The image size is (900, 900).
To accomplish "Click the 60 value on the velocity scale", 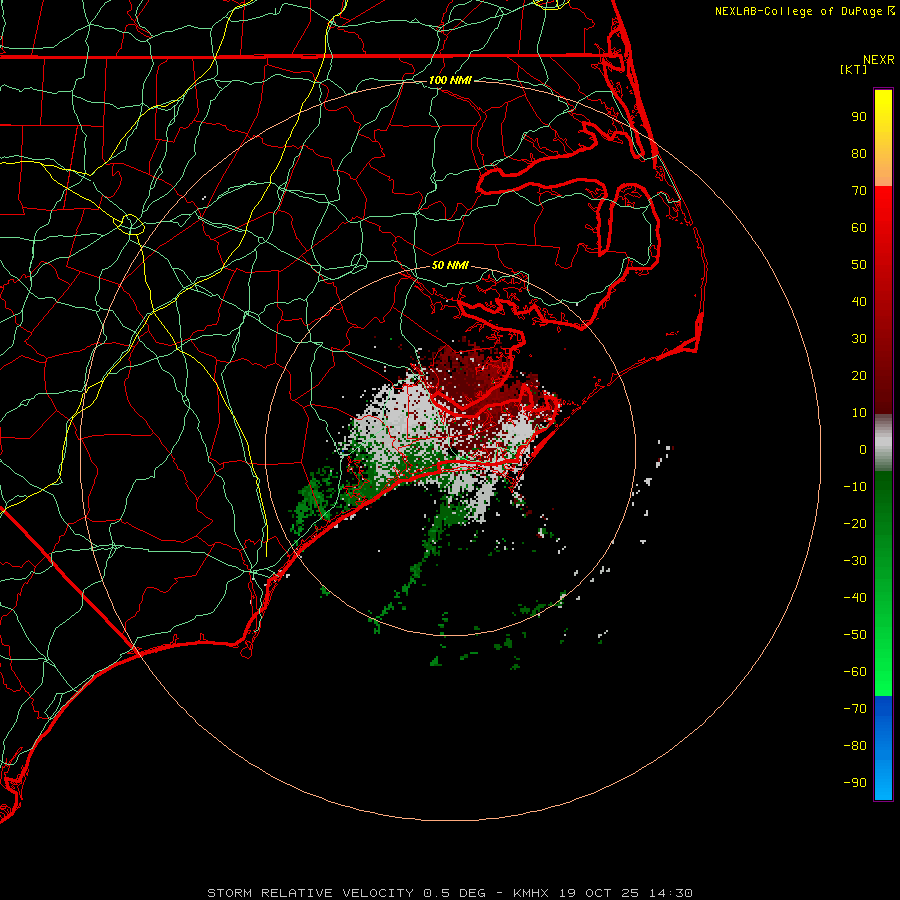I will (x=859, y=228).
